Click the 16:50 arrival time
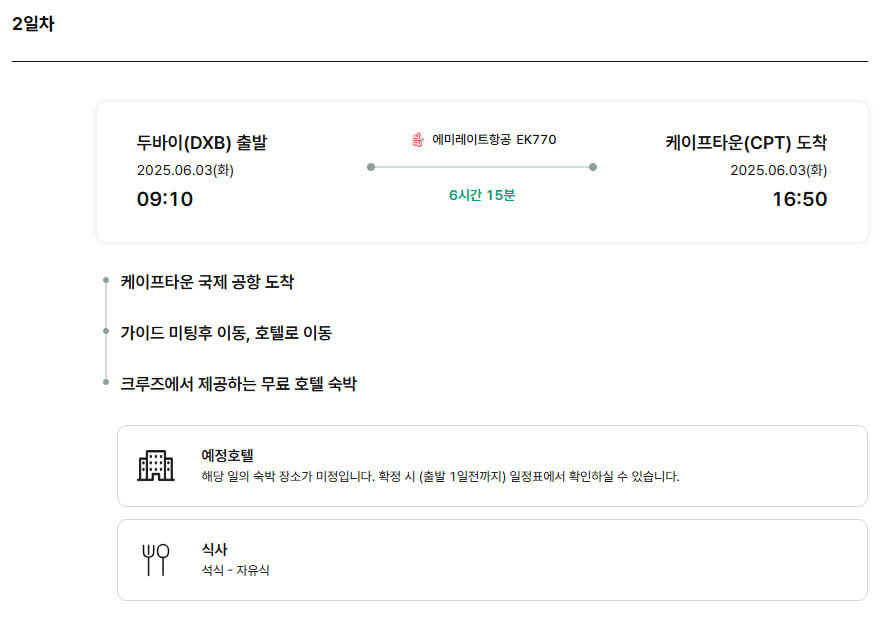 (800, 199)
